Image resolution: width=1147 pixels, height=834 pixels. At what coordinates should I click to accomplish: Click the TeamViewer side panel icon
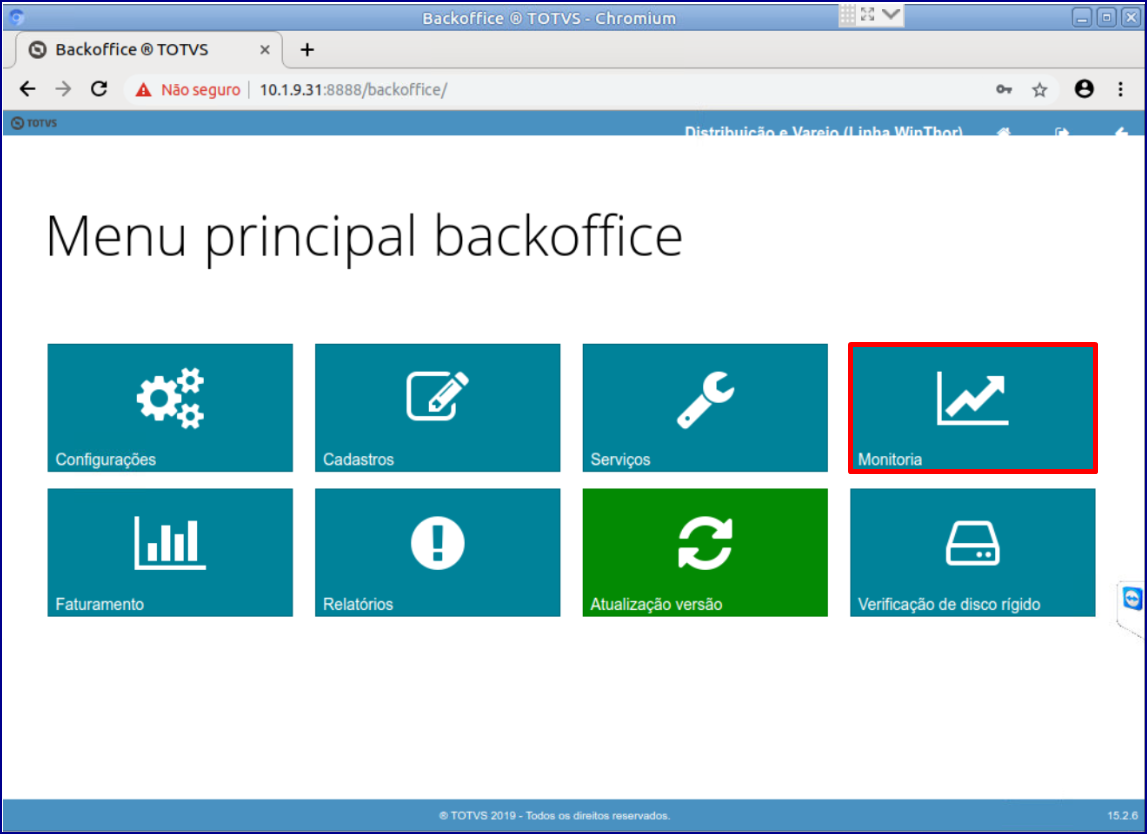(1132, 598)
